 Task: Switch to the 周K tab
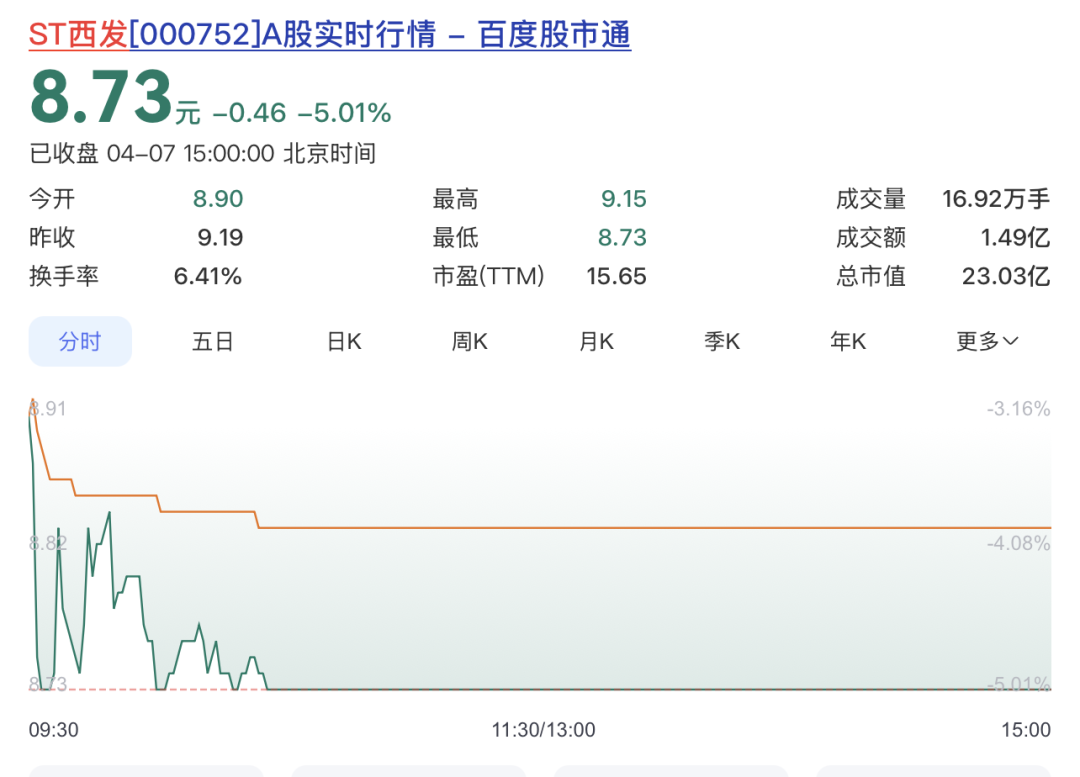click(x=469, y=342)
